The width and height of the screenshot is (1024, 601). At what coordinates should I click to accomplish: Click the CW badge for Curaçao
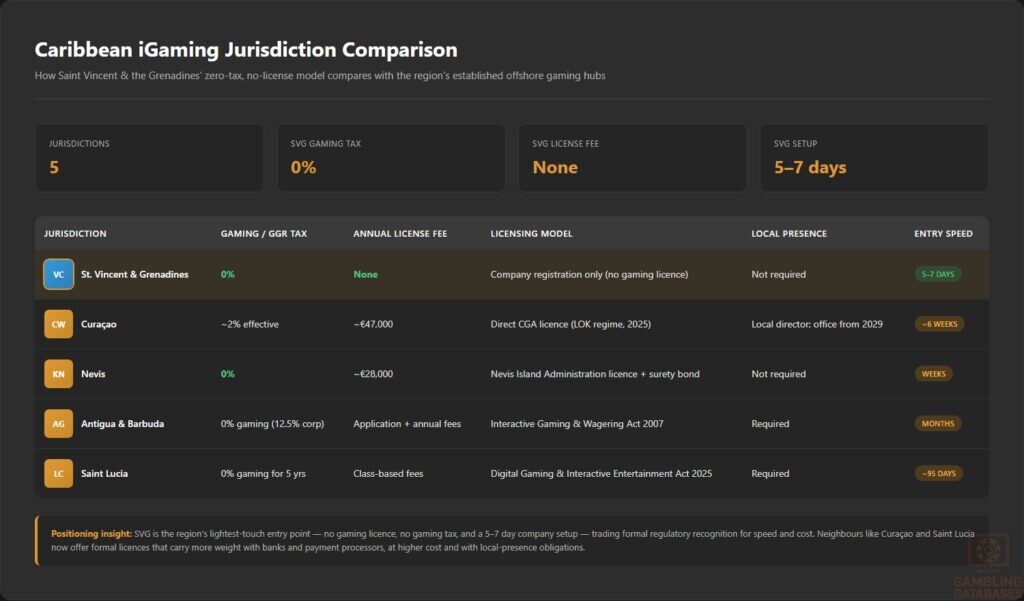[58, 324]
